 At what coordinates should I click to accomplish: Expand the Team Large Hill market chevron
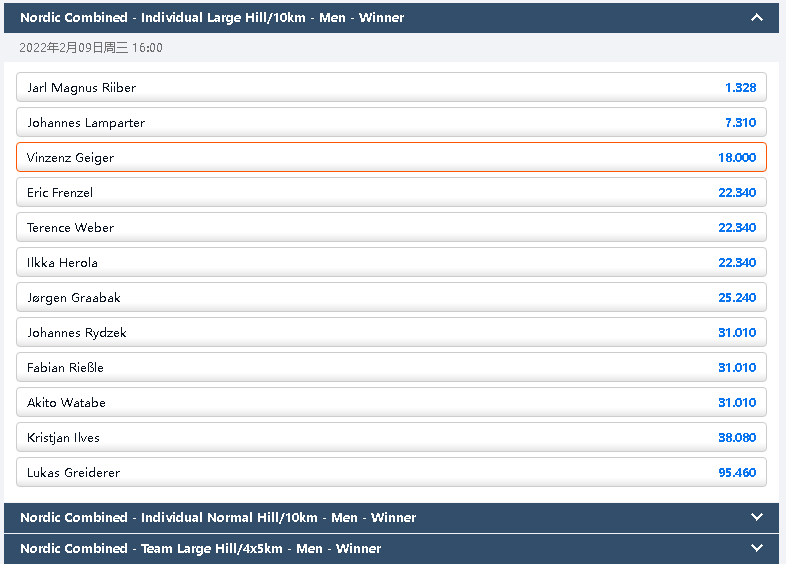[756, 548]
